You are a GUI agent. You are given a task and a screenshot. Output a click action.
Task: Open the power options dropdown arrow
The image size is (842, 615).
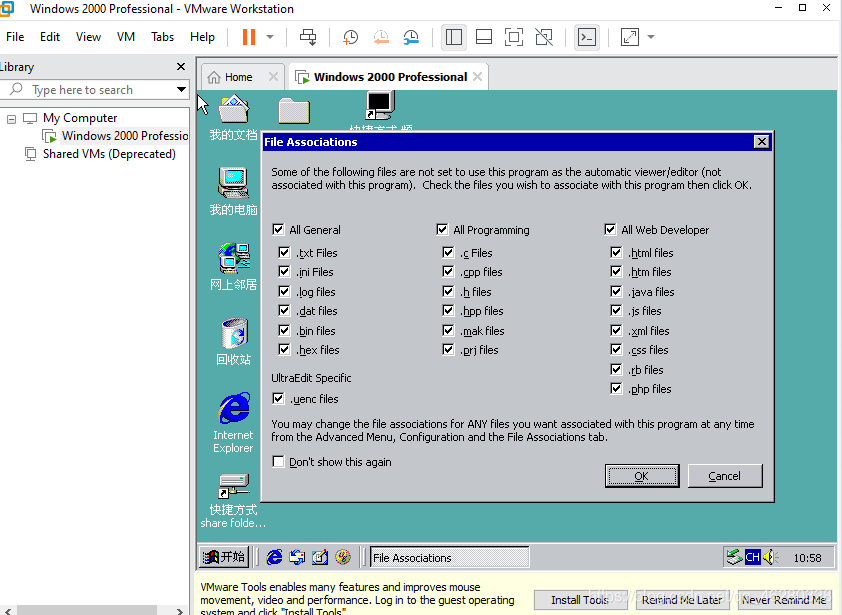(x=270, y=37)
